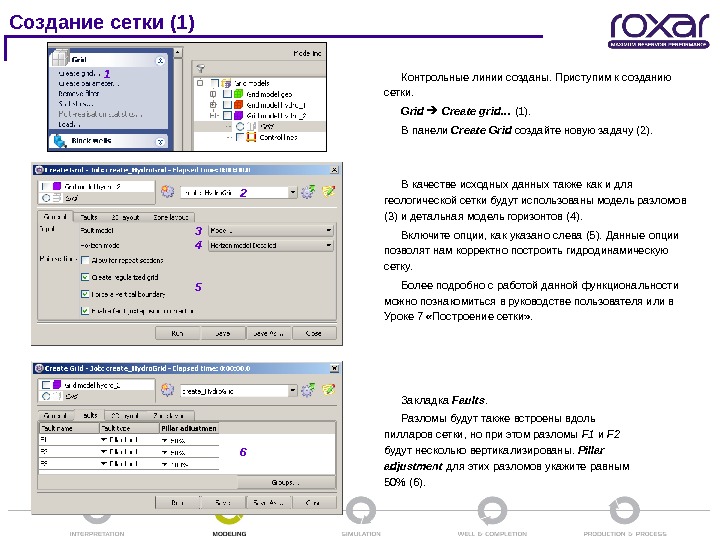Viewport: 720px width, 540px height.
Task: Click the Control lines red frame icon
Action: tap(251, 137)
